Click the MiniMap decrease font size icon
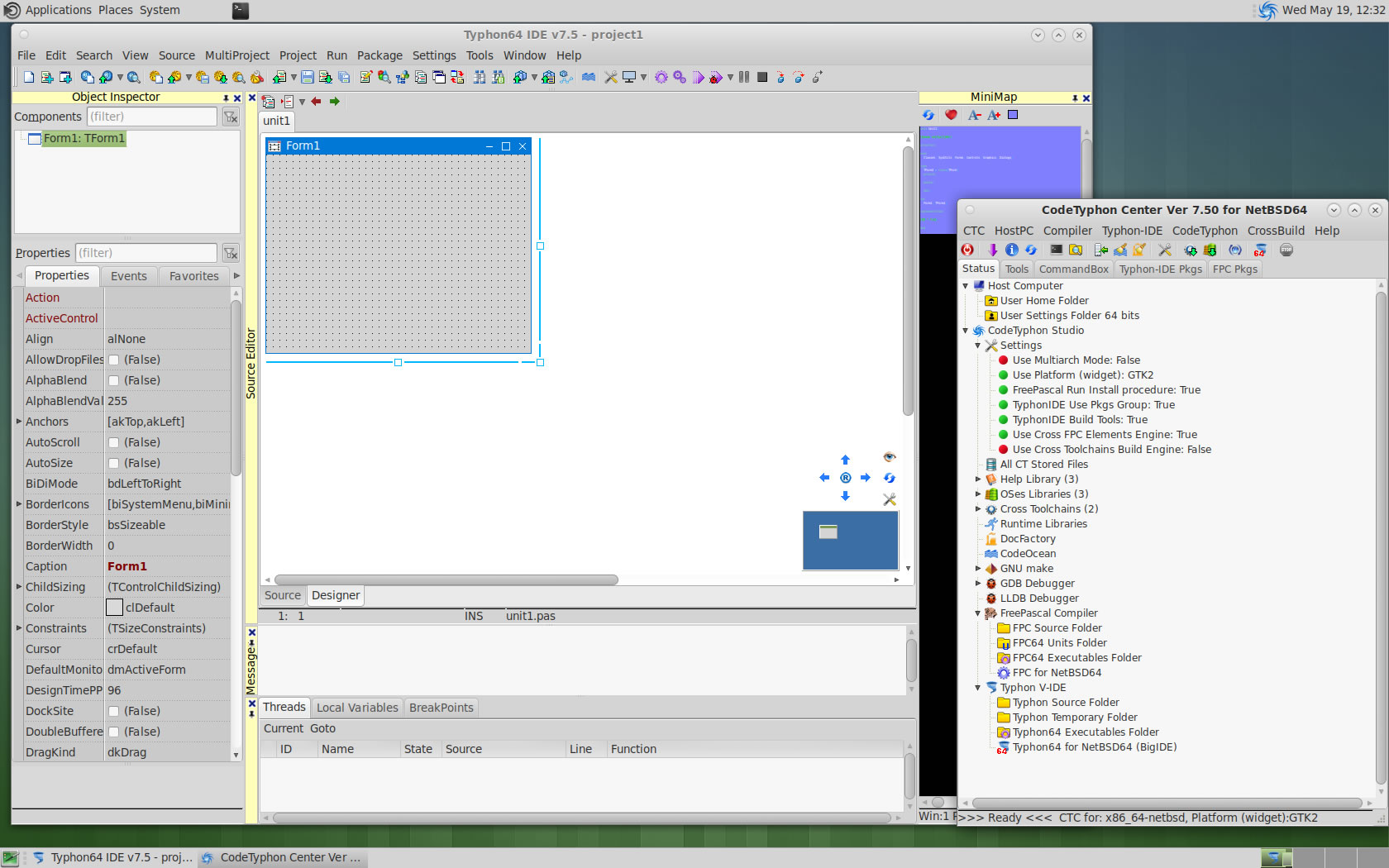The width and height of the screenshot is (1389, 868). click(x=975, y=115)
